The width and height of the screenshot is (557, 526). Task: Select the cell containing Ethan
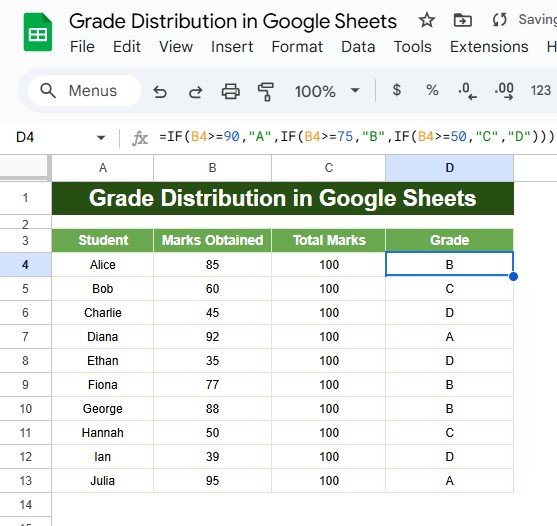click(x=103, y=361)
